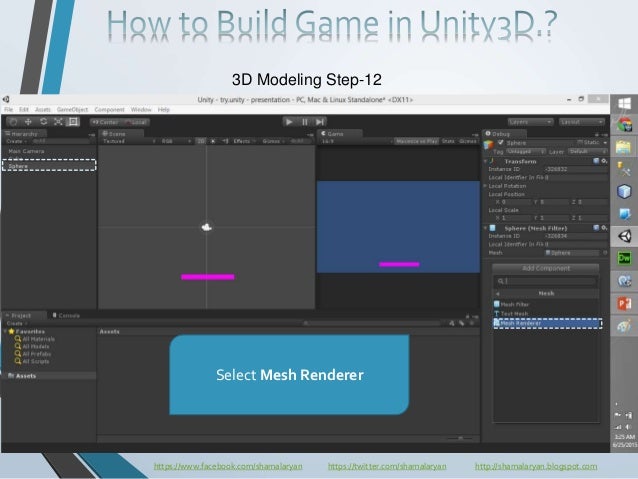Screen dimensions: 638x479
Task: Collapse the Sphere (Mesh Filter) component
Action: (485, 228)
